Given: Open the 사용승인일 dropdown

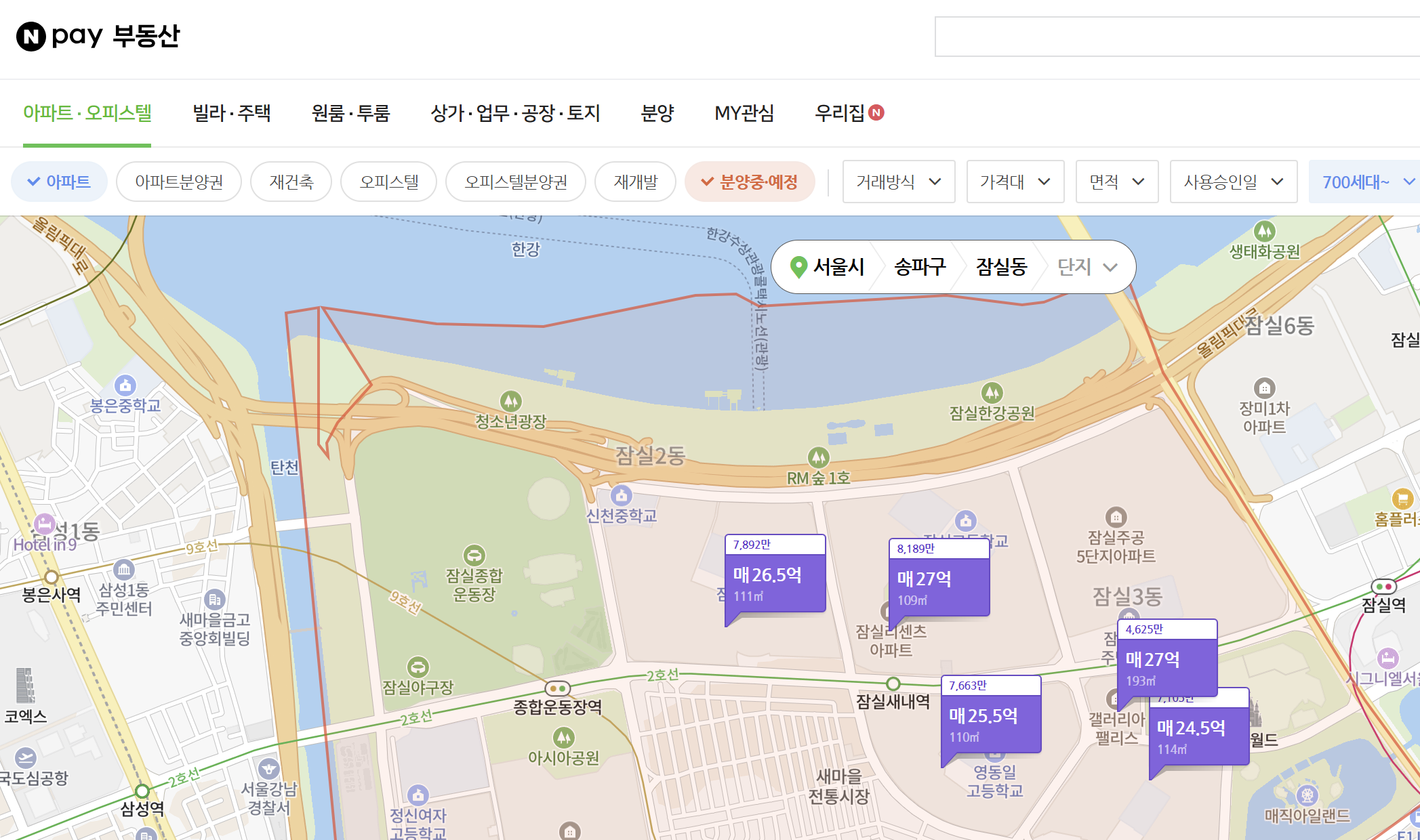Looking at the screenshot, I should click(1234, 182).
